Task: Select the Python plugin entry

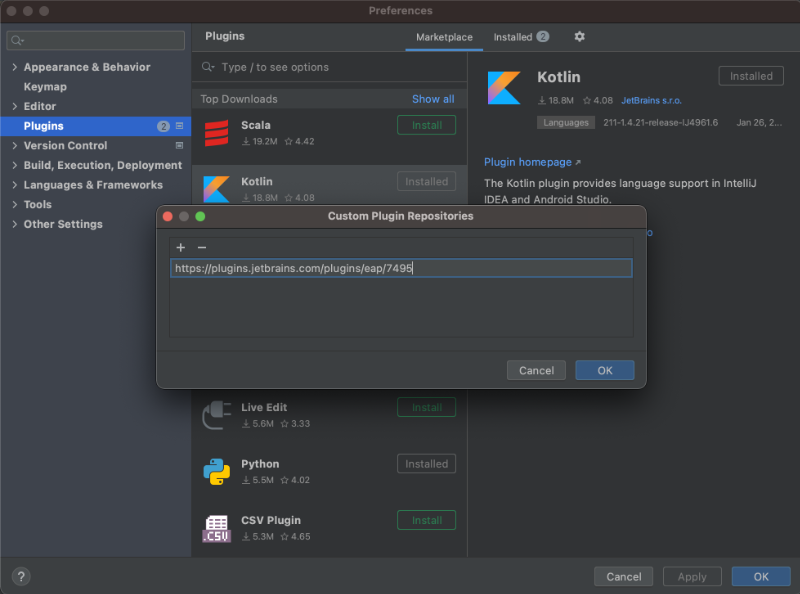Action: [330, 472]
